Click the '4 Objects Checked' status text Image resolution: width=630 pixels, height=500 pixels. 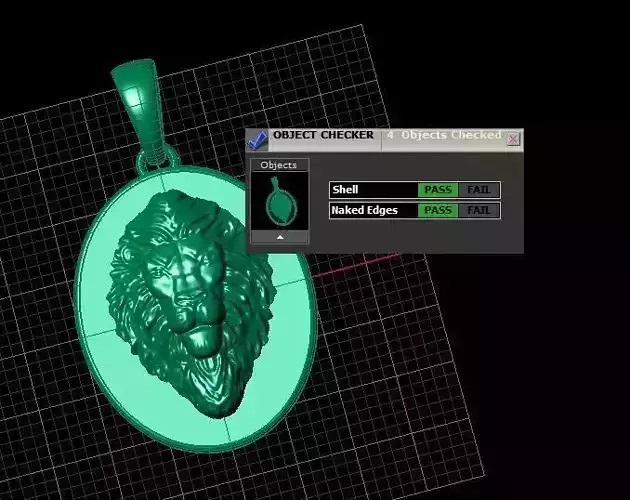tap(444, 135)
